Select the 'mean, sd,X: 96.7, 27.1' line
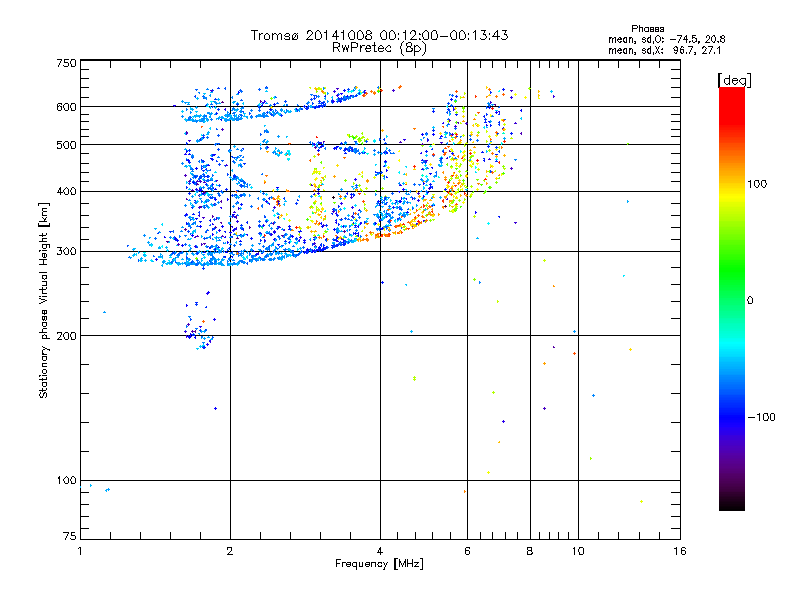Image resolution: width=800 pixels, height=600 pixels. tap(664, 51)
